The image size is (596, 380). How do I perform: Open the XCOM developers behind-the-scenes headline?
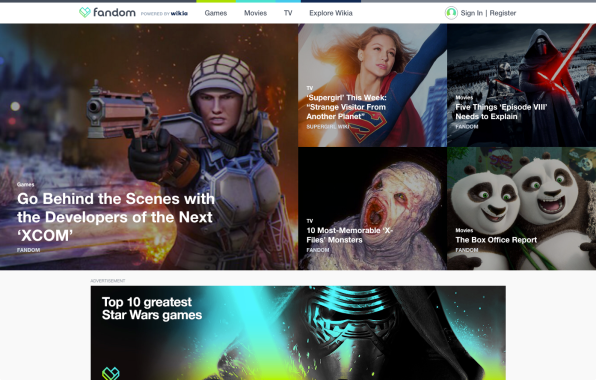116,217
